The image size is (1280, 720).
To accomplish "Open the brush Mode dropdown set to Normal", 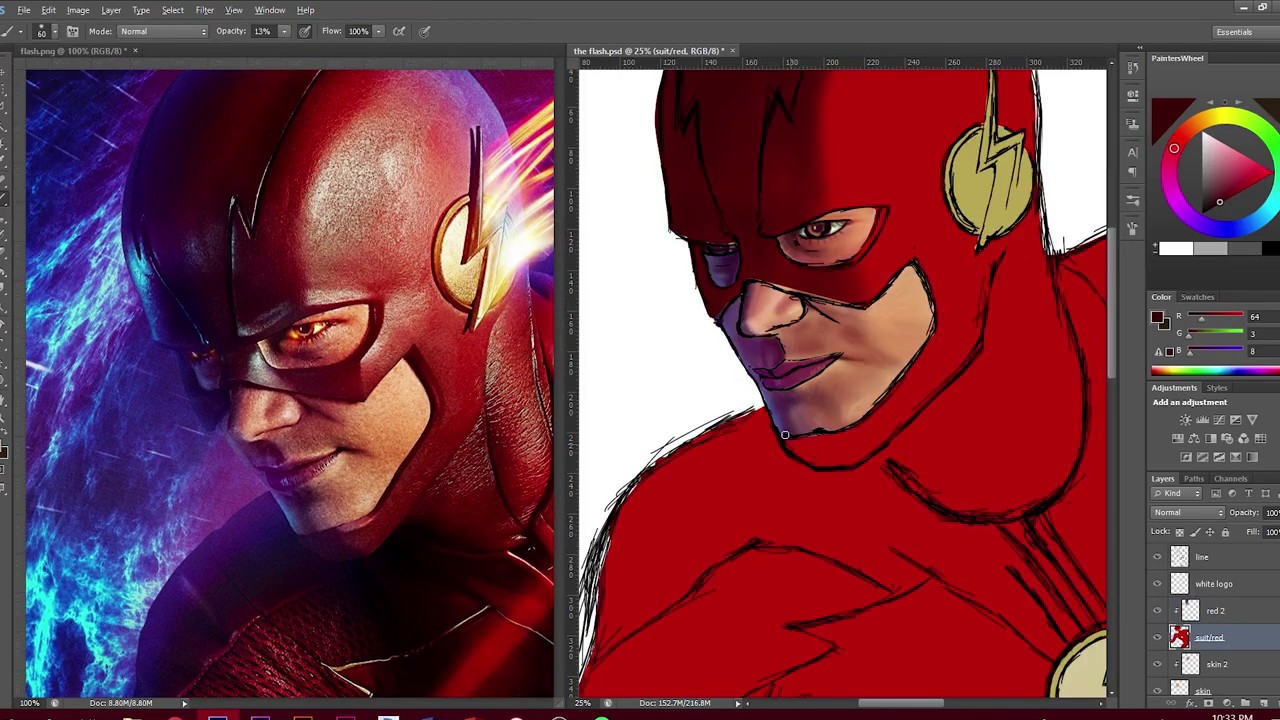I will [x=163, y=31].
